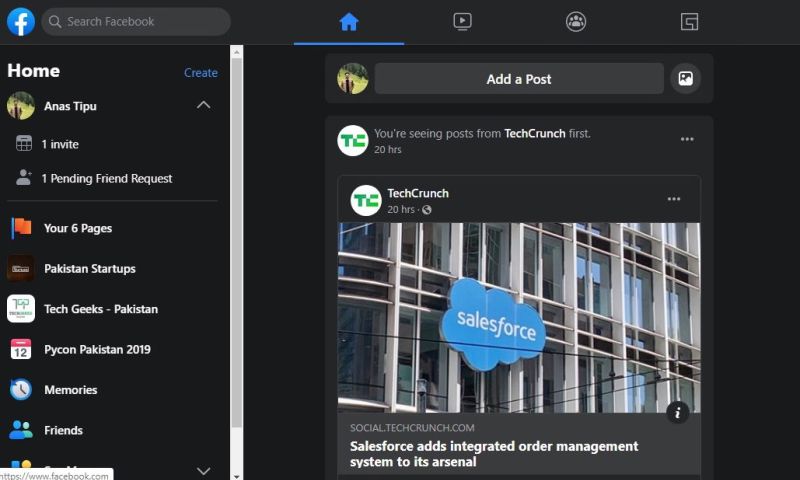800x480 pixels.
Task: Click the info icon on Salesforce image
Action: tap(678, 412)
